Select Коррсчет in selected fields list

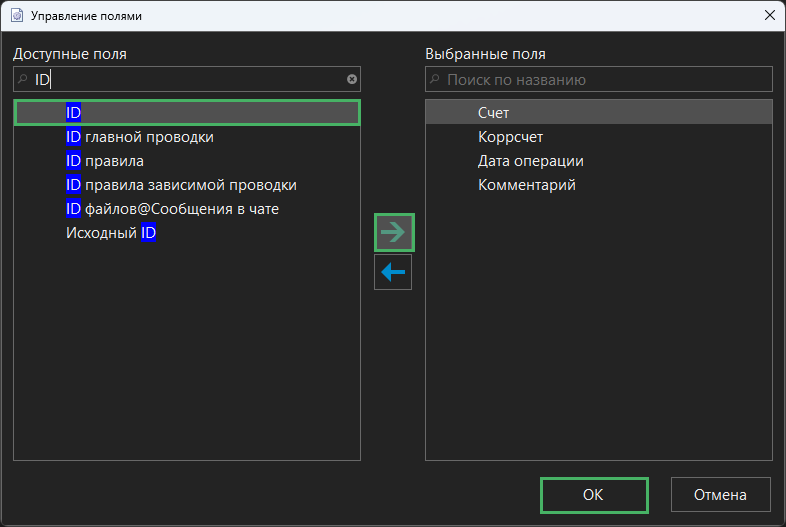tap(510, 137)
